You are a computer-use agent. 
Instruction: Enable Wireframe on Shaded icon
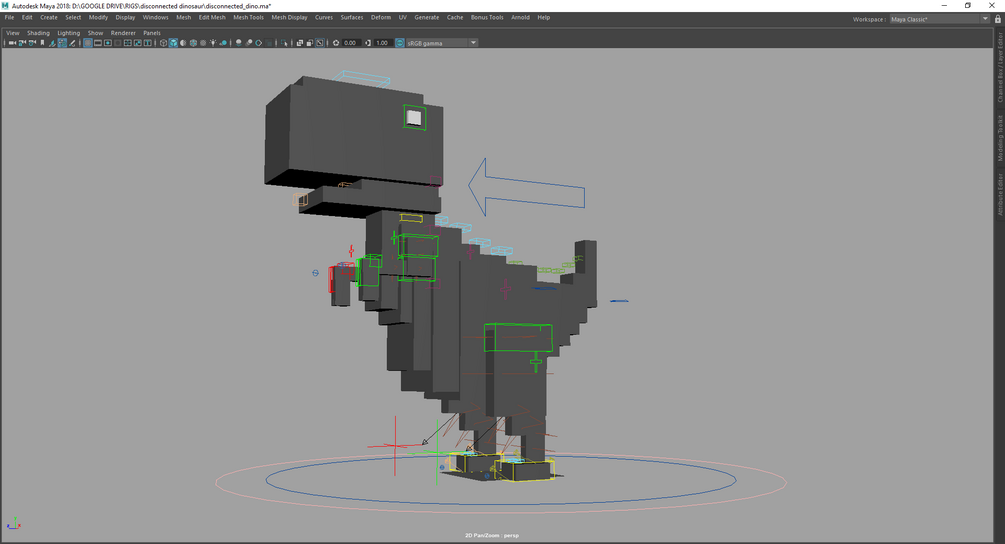(x=193, y=43)
